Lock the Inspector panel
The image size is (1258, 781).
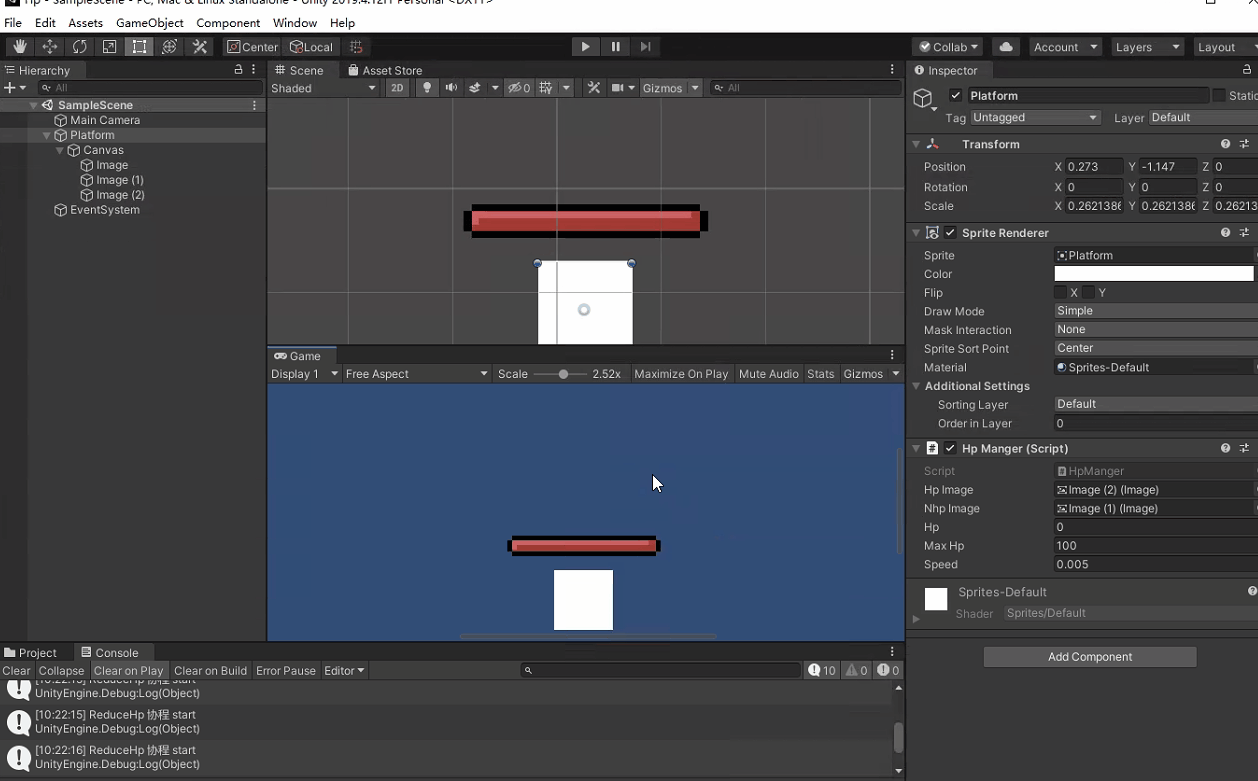[x=1247, y=70]
